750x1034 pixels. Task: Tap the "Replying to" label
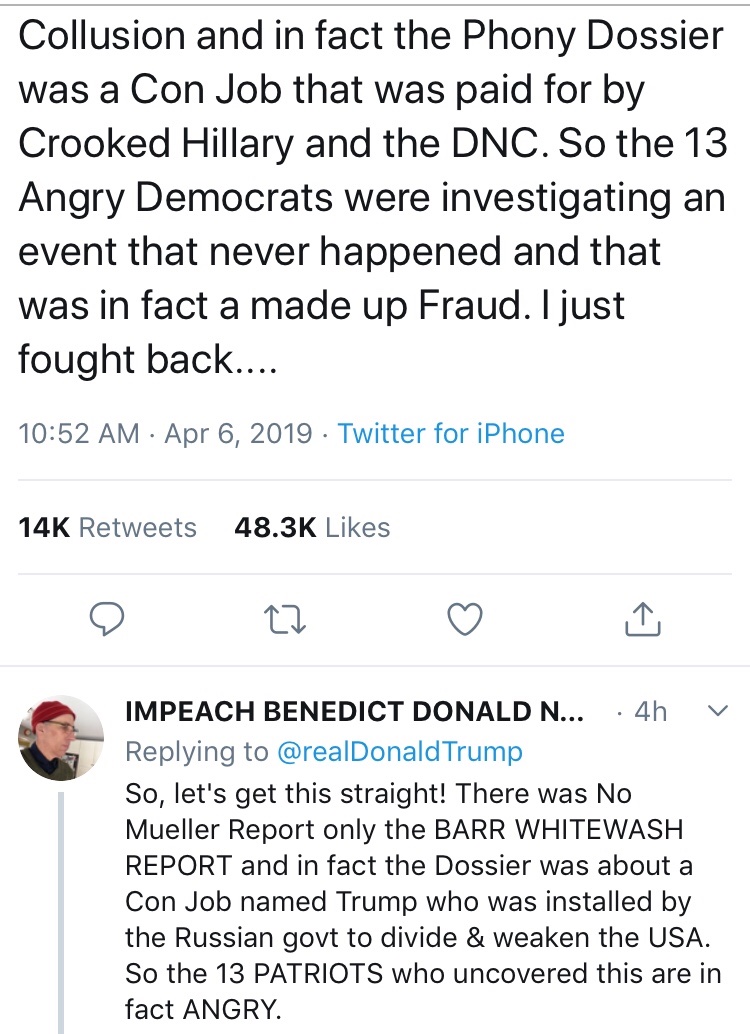point(197,752)
